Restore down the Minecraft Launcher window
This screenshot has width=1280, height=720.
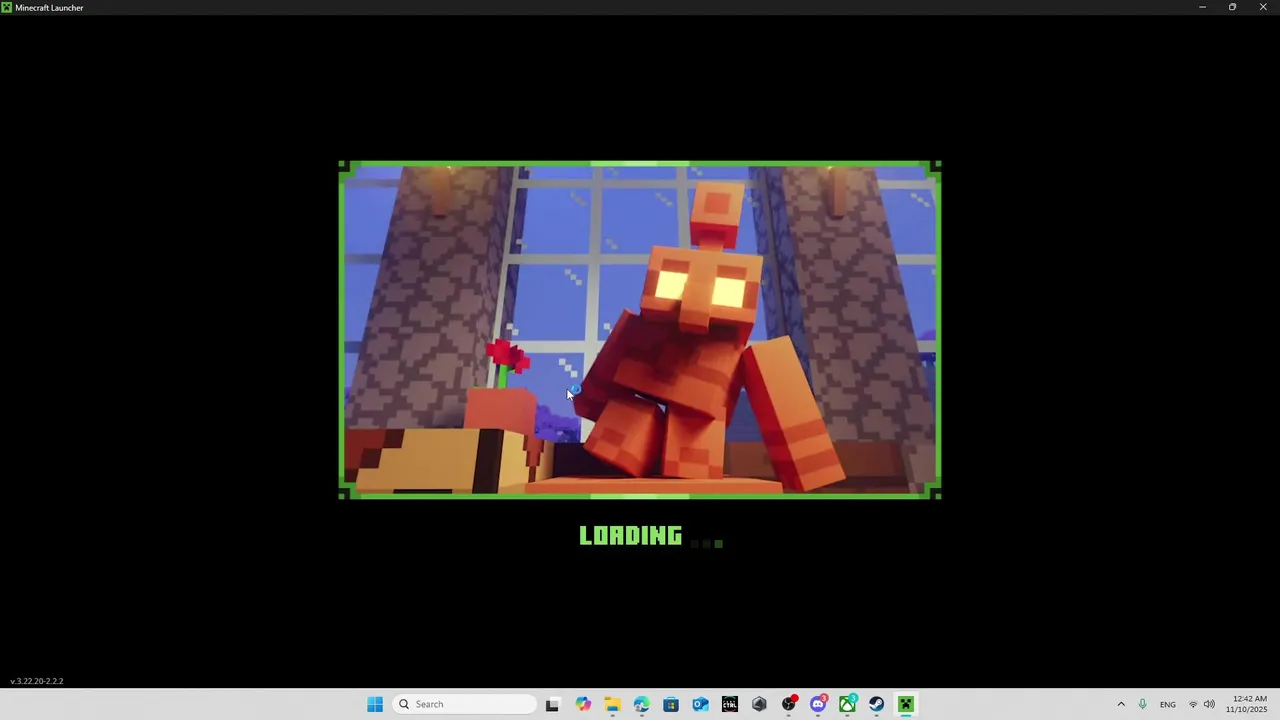click(1232, 7)
